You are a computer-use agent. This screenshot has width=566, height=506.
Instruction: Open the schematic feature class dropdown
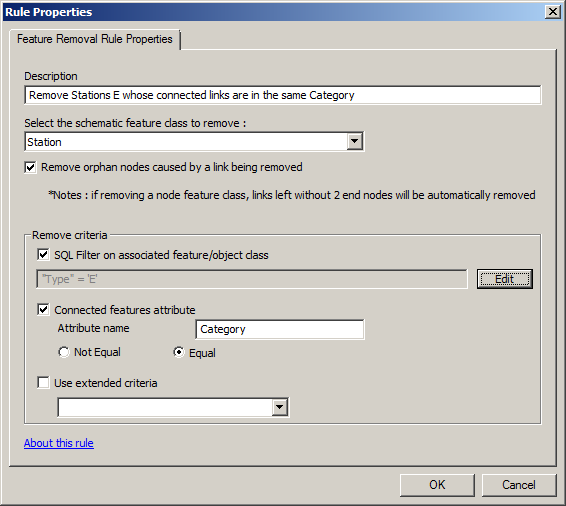coord(354,141)
